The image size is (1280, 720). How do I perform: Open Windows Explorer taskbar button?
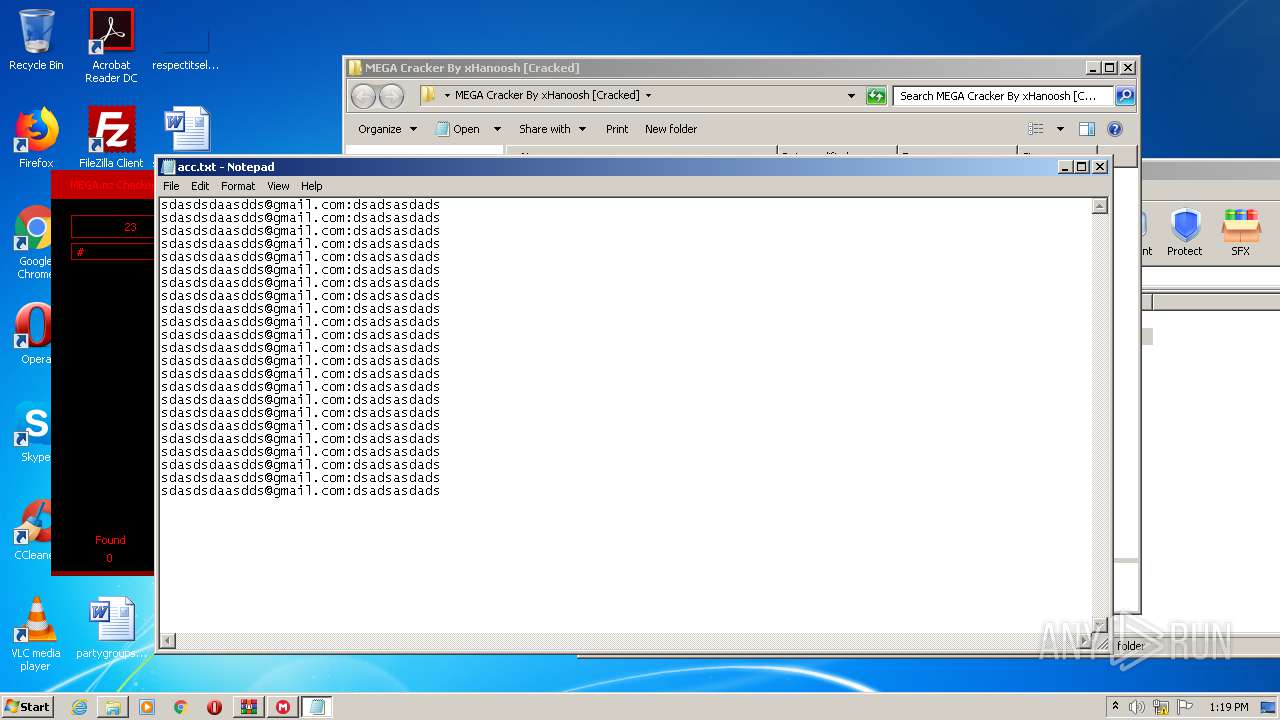coord(113,707)
